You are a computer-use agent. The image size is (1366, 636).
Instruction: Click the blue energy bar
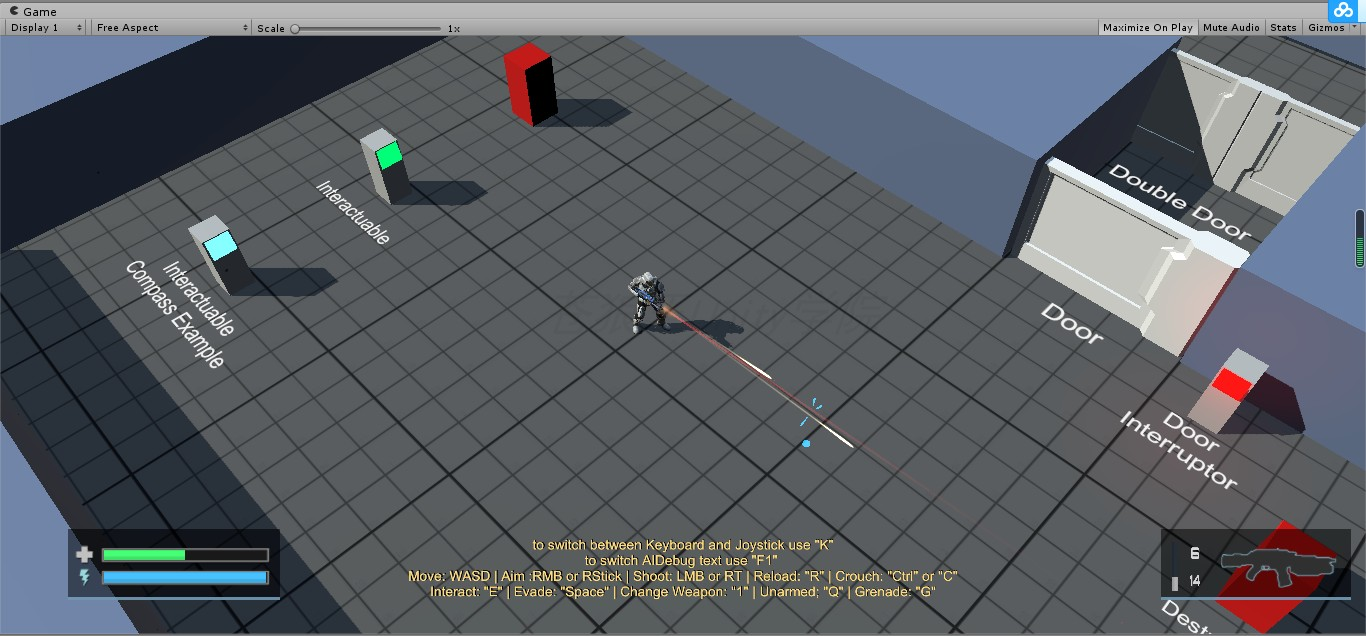tap(185, 577)
